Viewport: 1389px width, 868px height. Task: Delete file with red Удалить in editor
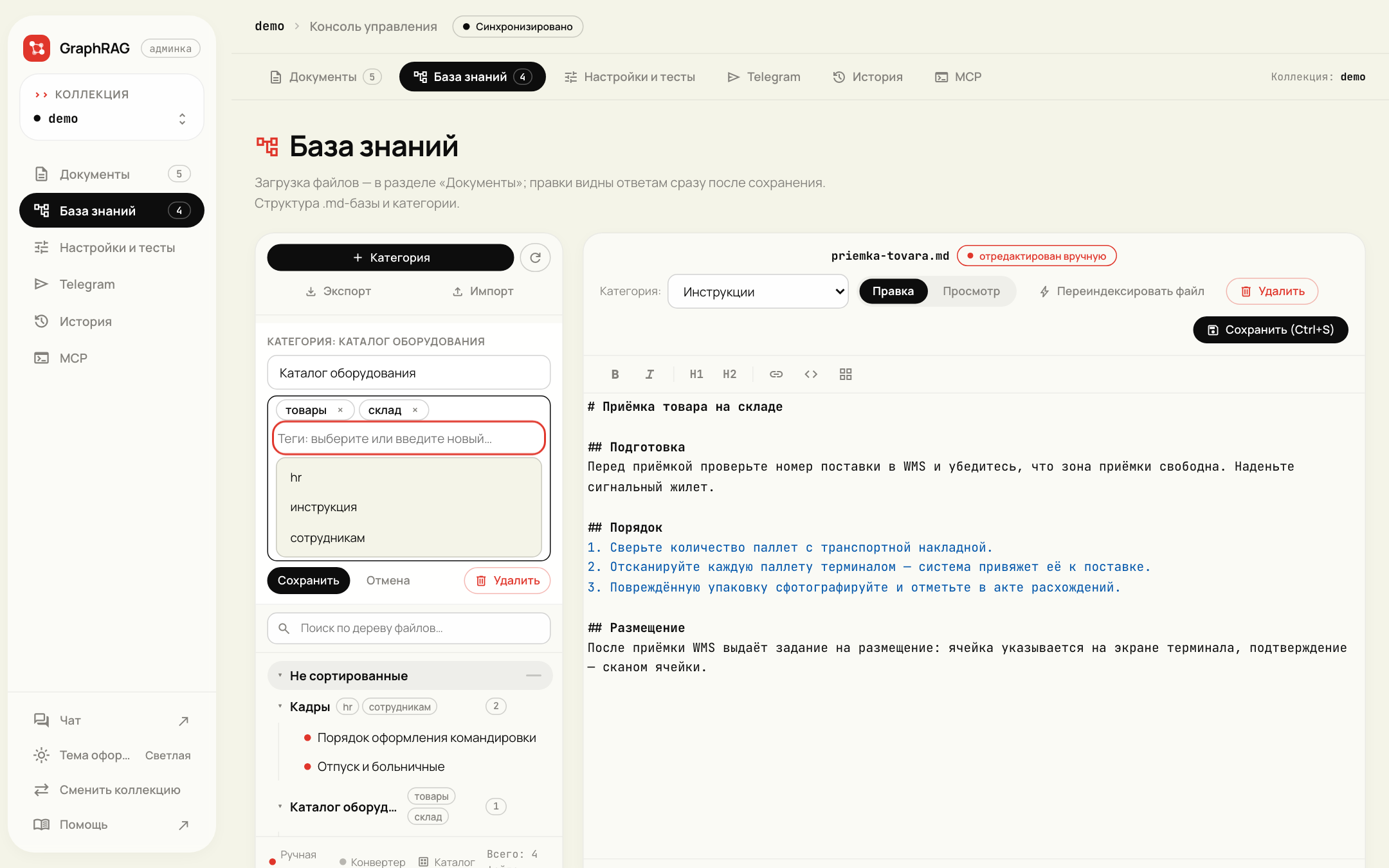pos(1272,291)
